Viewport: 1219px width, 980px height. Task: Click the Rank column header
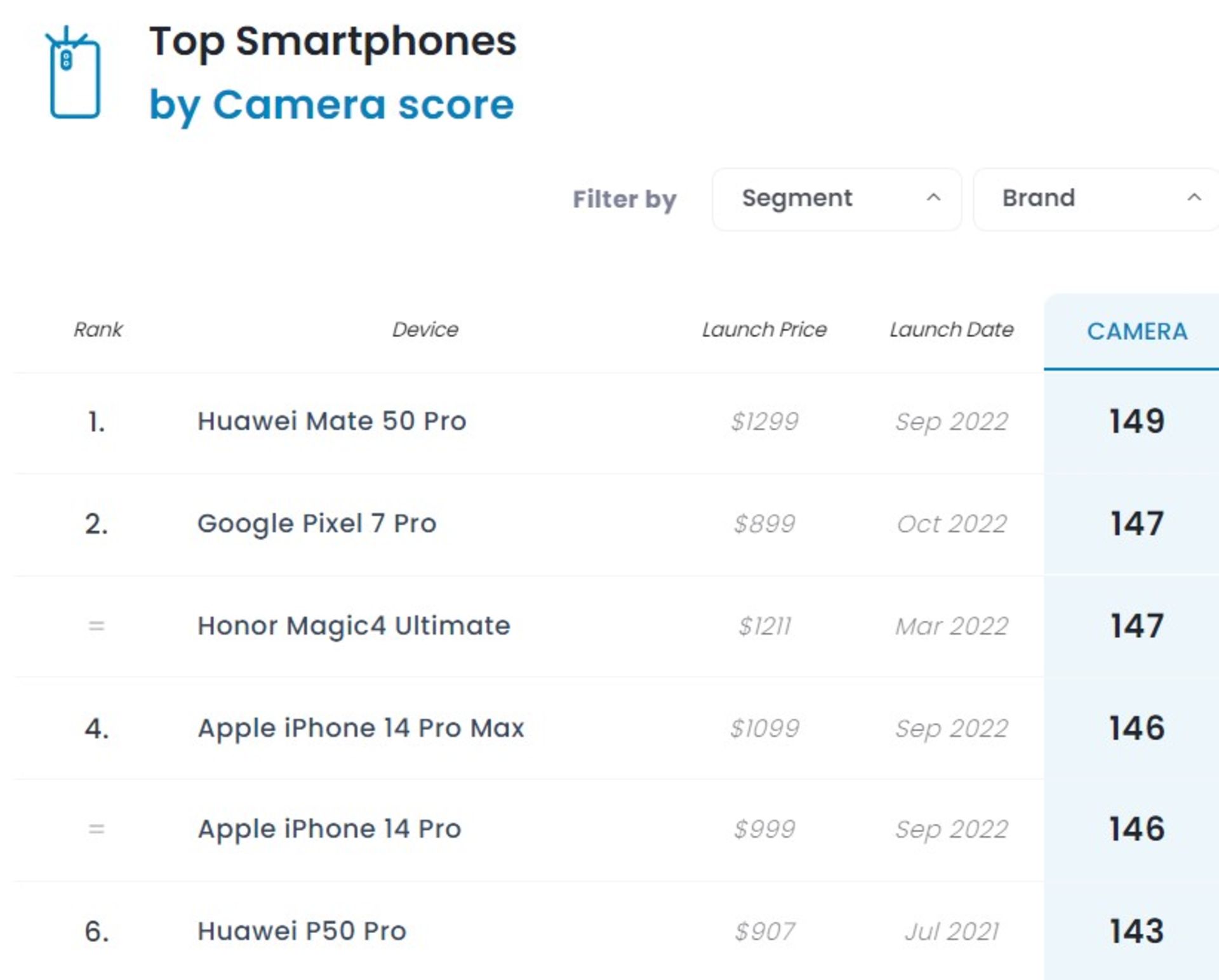[x=98, y=329]
